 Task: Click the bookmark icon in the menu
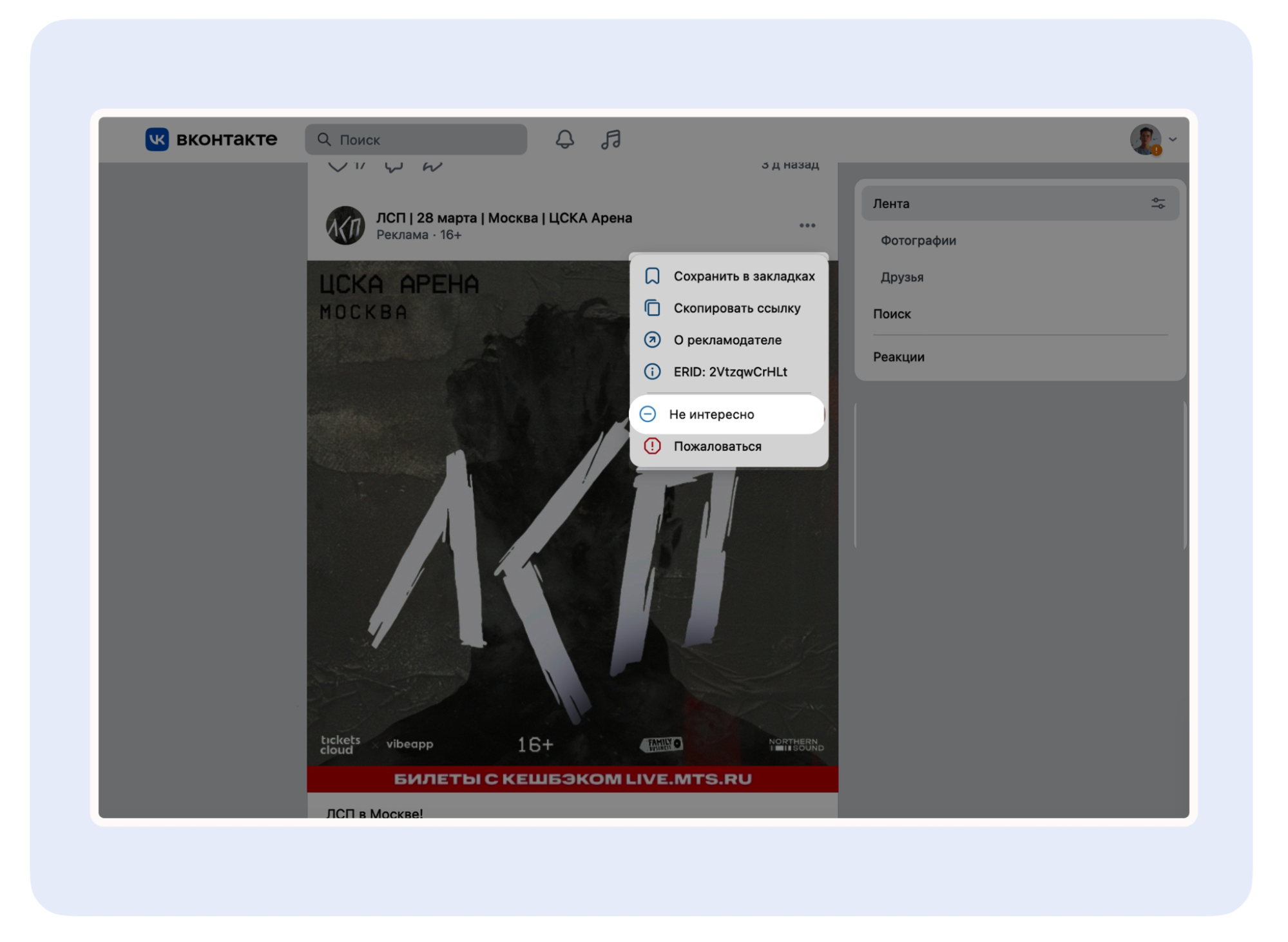pyautogui.click(x=652, y=276)
